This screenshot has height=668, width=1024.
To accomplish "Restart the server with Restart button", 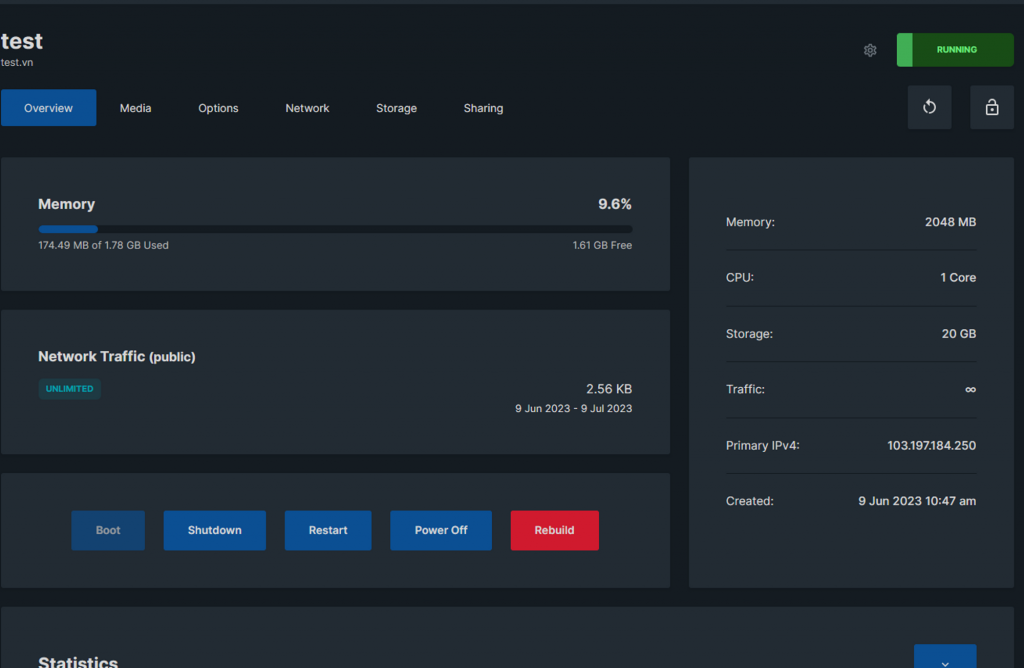I will point(328,530).
